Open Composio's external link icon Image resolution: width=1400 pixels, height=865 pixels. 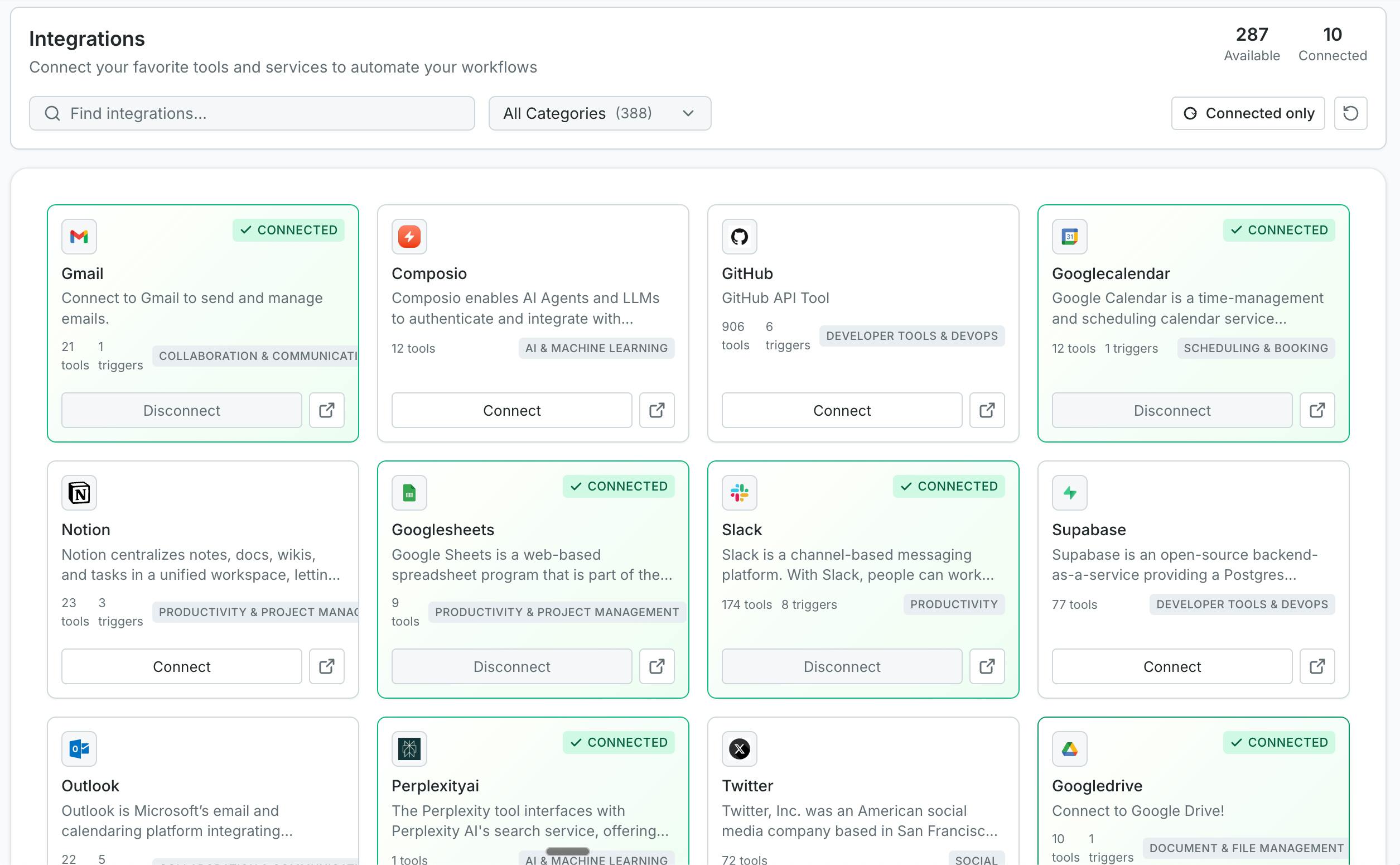click(657, 410)
